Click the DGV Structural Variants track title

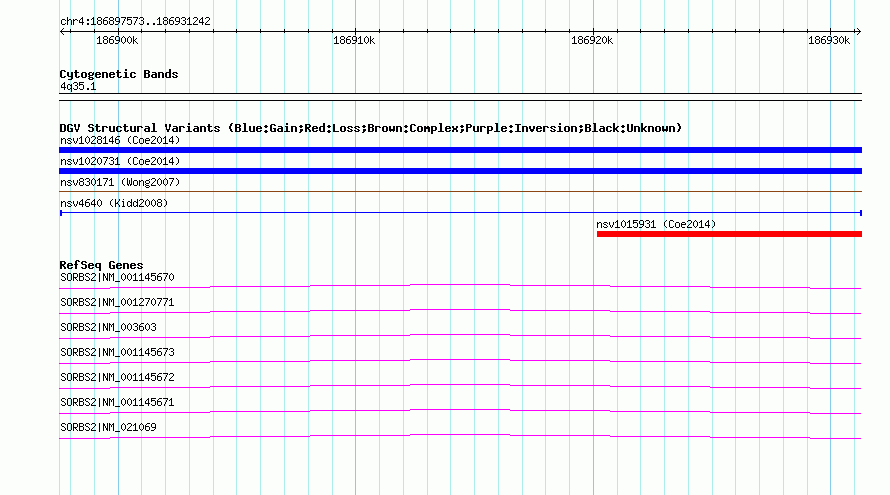pos(371,128)
